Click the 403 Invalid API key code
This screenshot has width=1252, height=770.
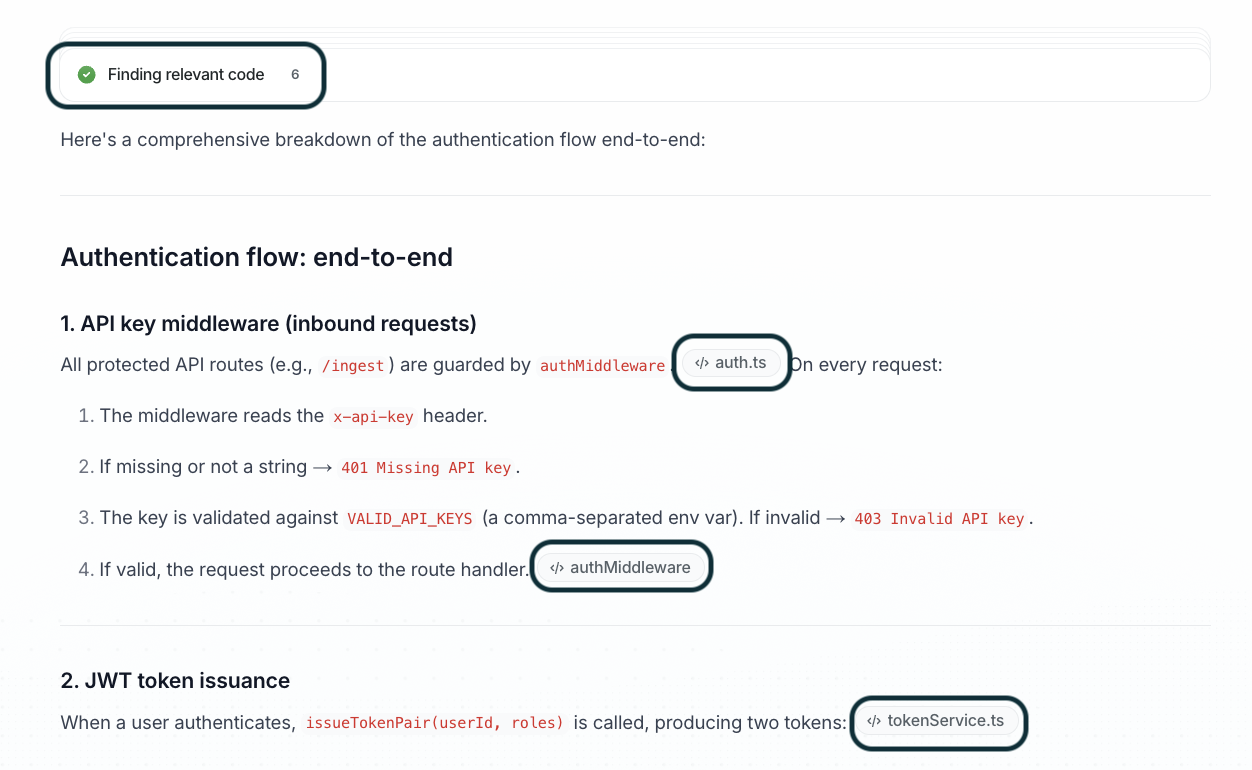[939, 519]
